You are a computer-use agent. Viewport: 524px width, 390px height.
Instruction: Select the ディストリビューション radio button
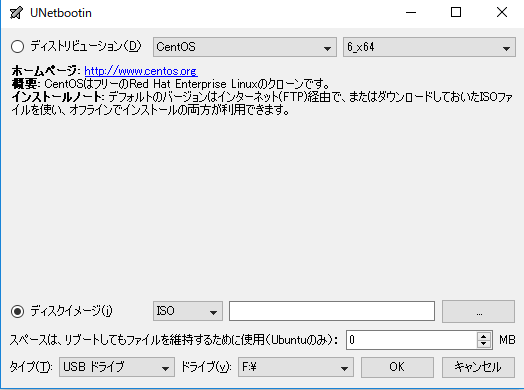(17, 46)
